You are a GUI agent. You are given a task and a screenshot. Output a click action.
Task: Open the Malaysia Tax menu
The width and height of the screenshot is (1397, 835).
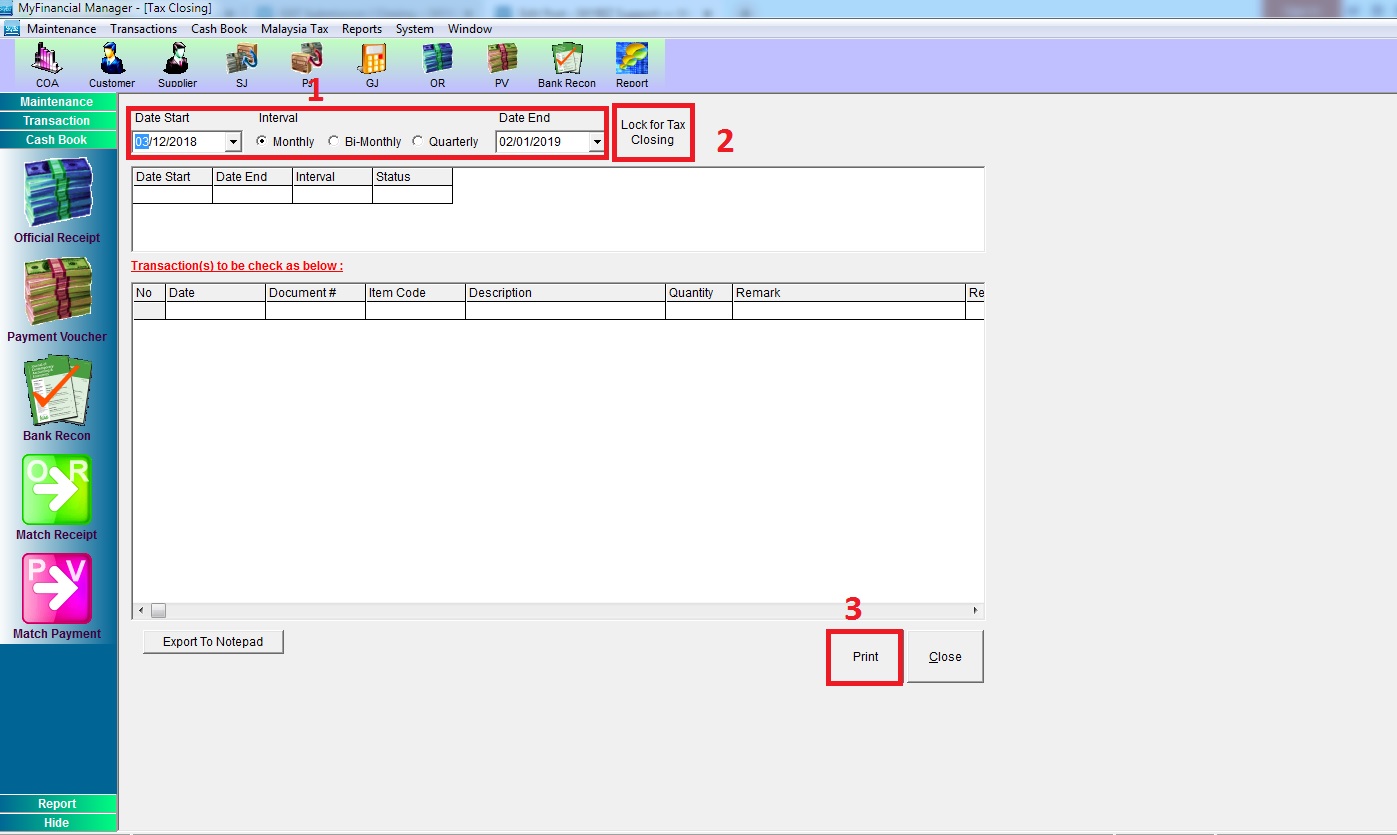(x=294, y=29)
